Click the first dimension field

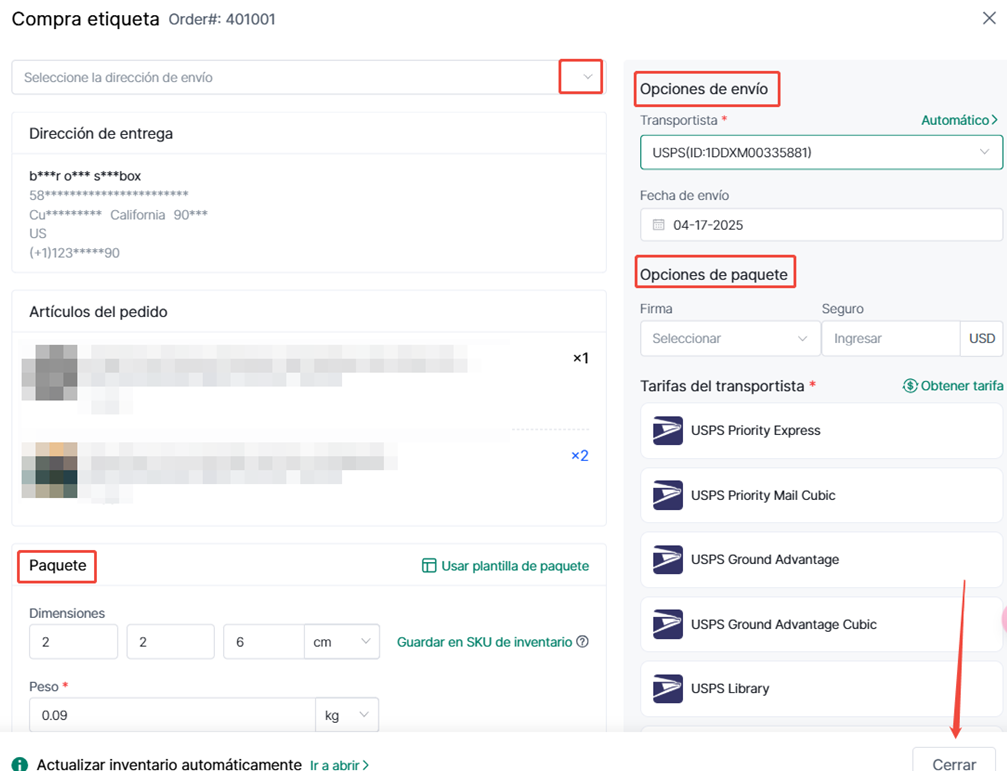tap(73, 642)
